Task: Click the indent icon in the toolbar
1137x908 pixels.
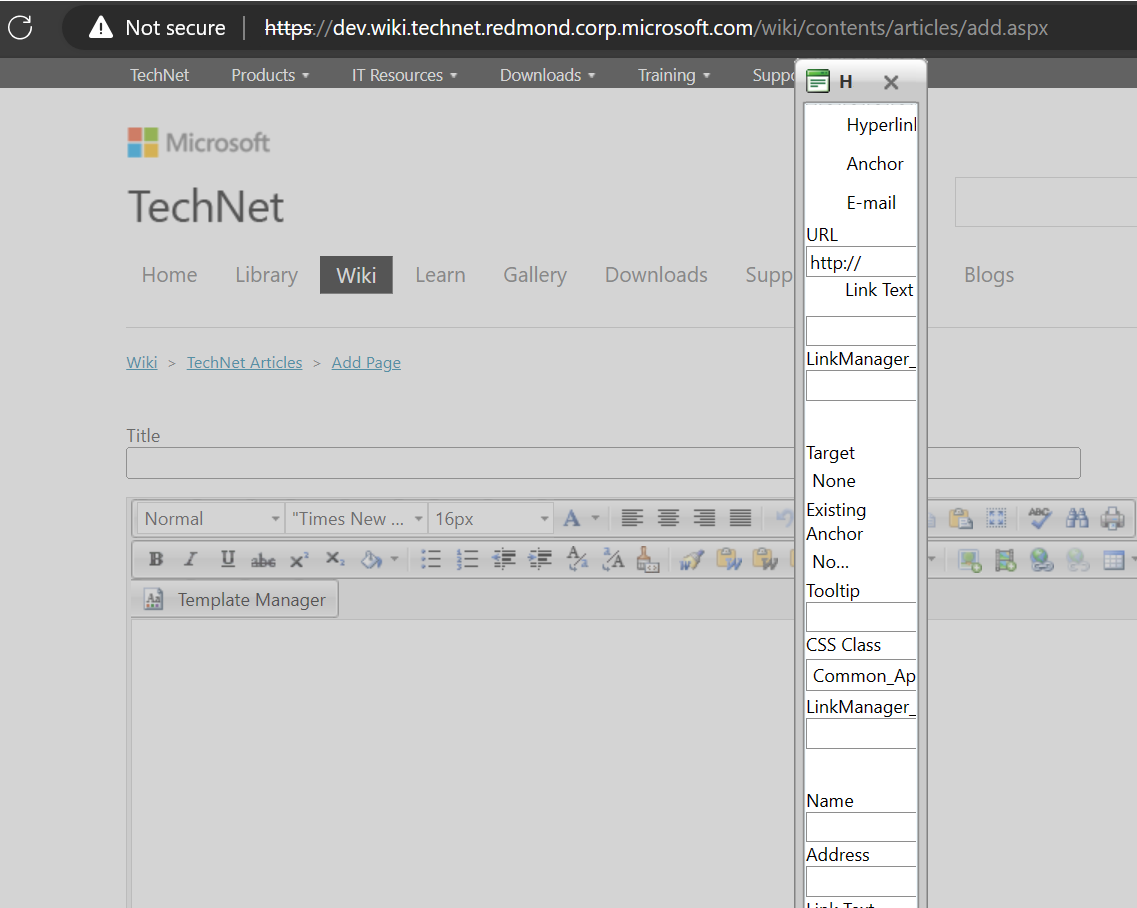Action: pos(539,559)
